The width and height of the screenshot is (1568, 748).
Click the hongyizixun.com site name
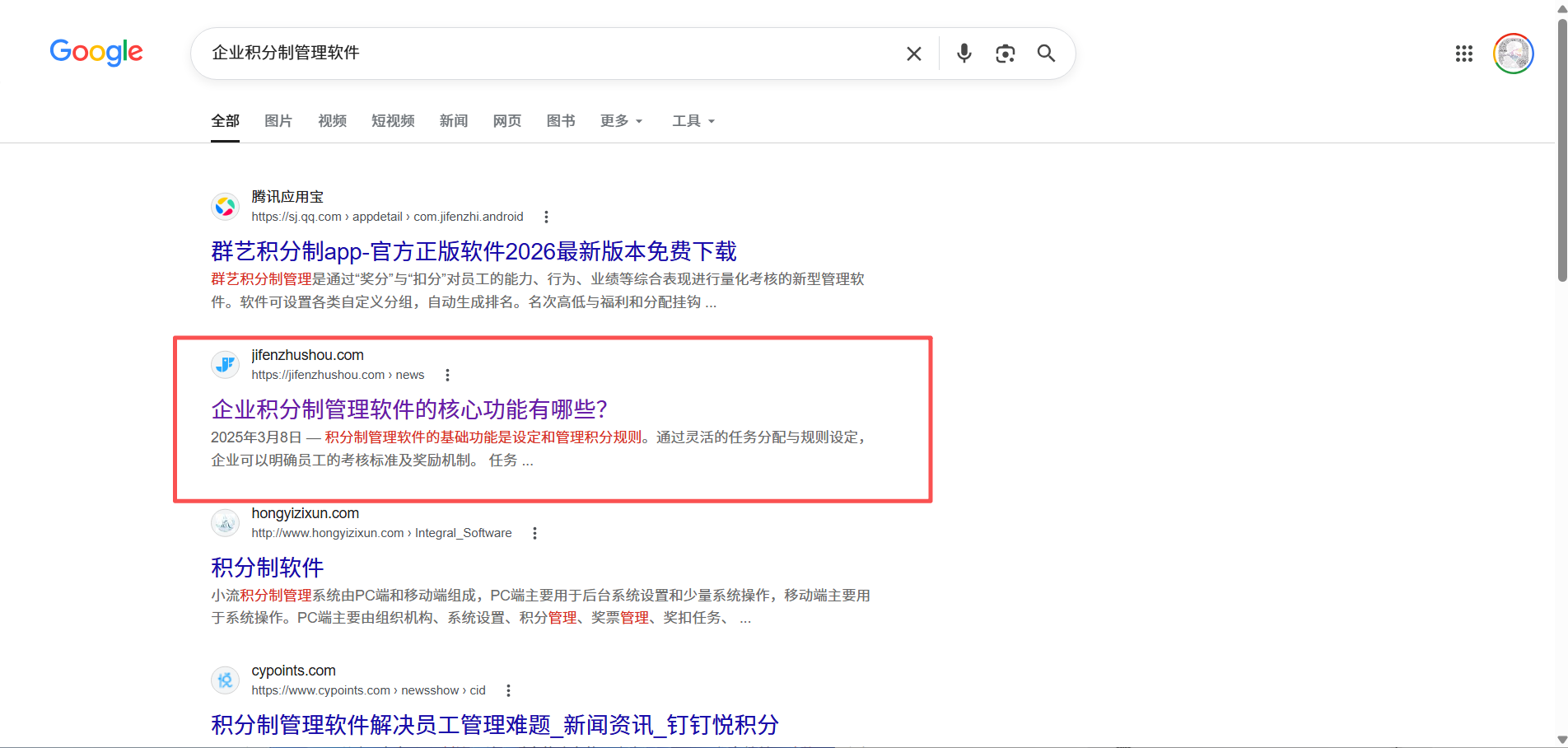pos(305,513)
